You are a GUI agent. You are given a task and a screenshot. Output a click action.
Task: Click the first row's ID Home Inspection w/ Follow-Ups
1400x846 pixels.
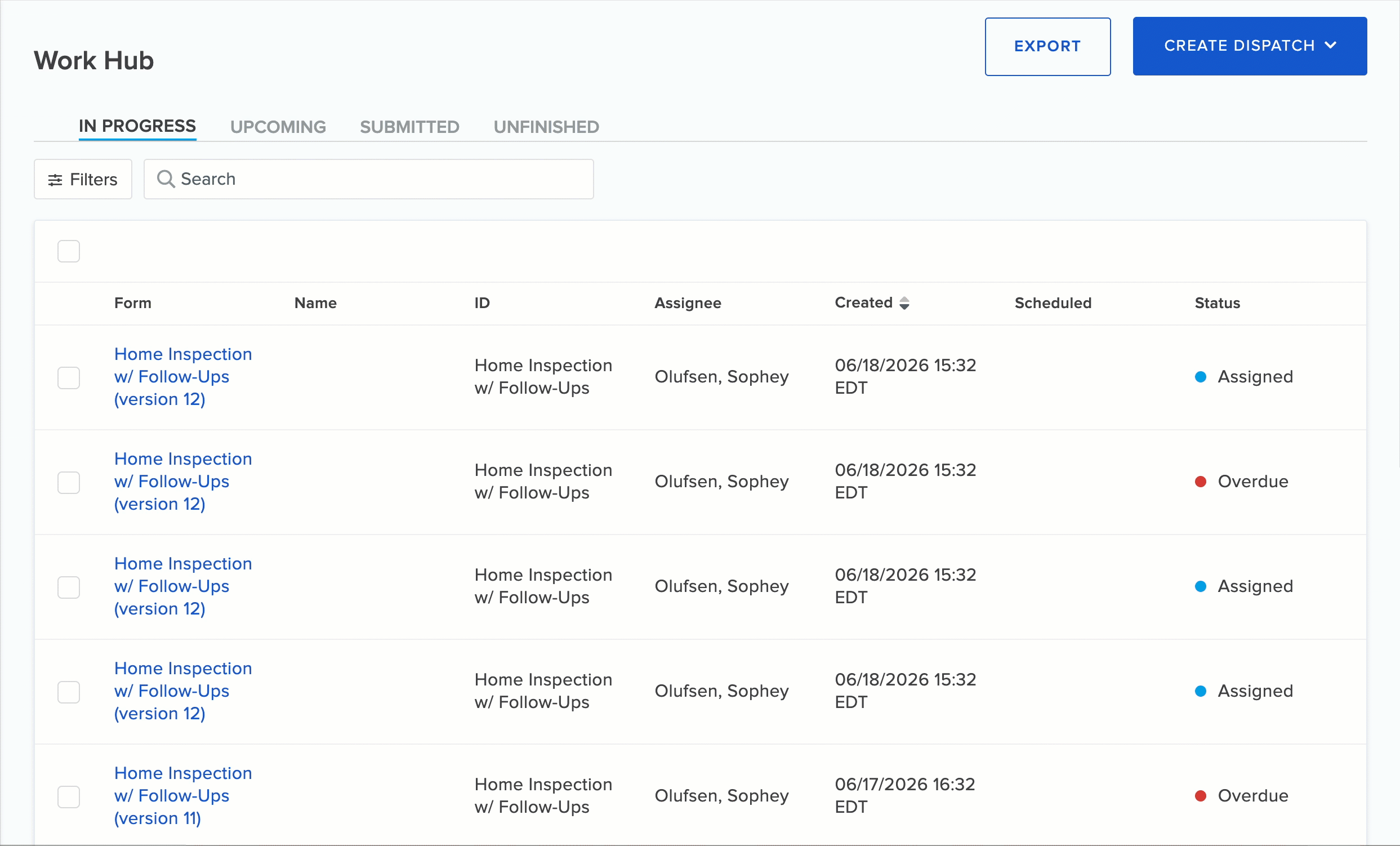543,377
